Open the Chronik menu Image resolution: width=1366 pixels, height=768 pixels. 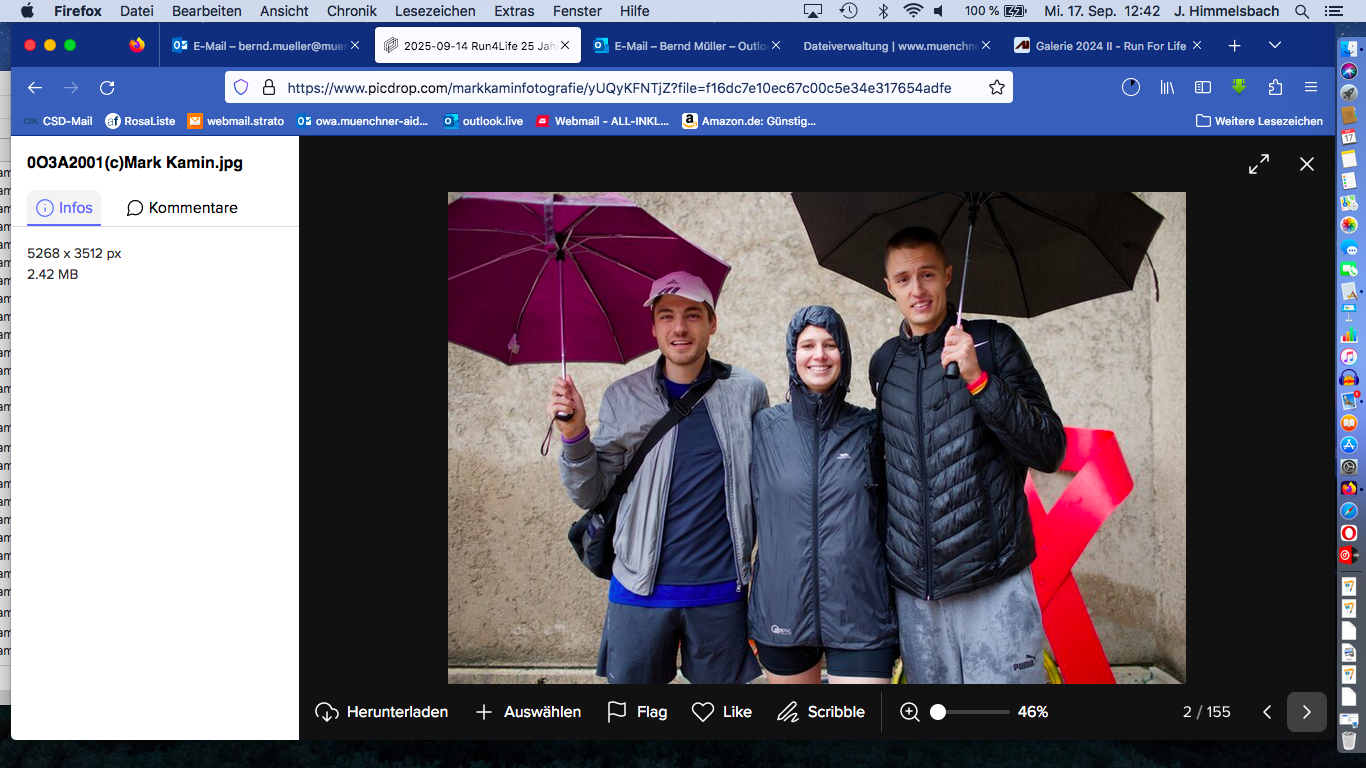(352, 11)
